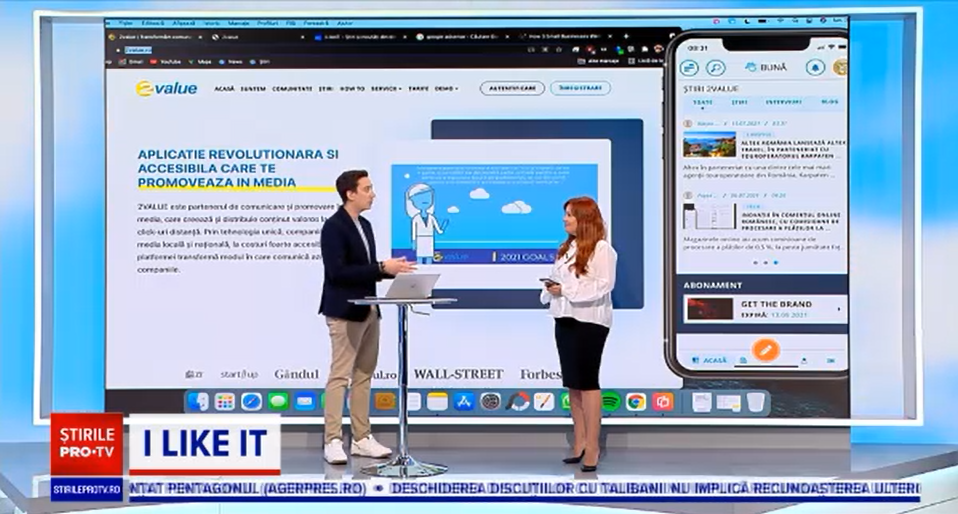958x514 pixels.
Task: Open App Store from the dock
Action: coord(463,401)
